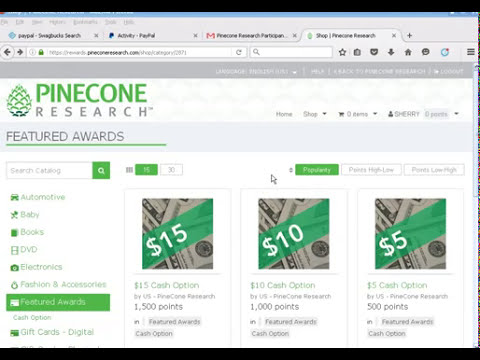Open the Firefox hamburger menu
The height and width of the screenshot is (360, 480).
pyautogui.click(x=471, y=52)
